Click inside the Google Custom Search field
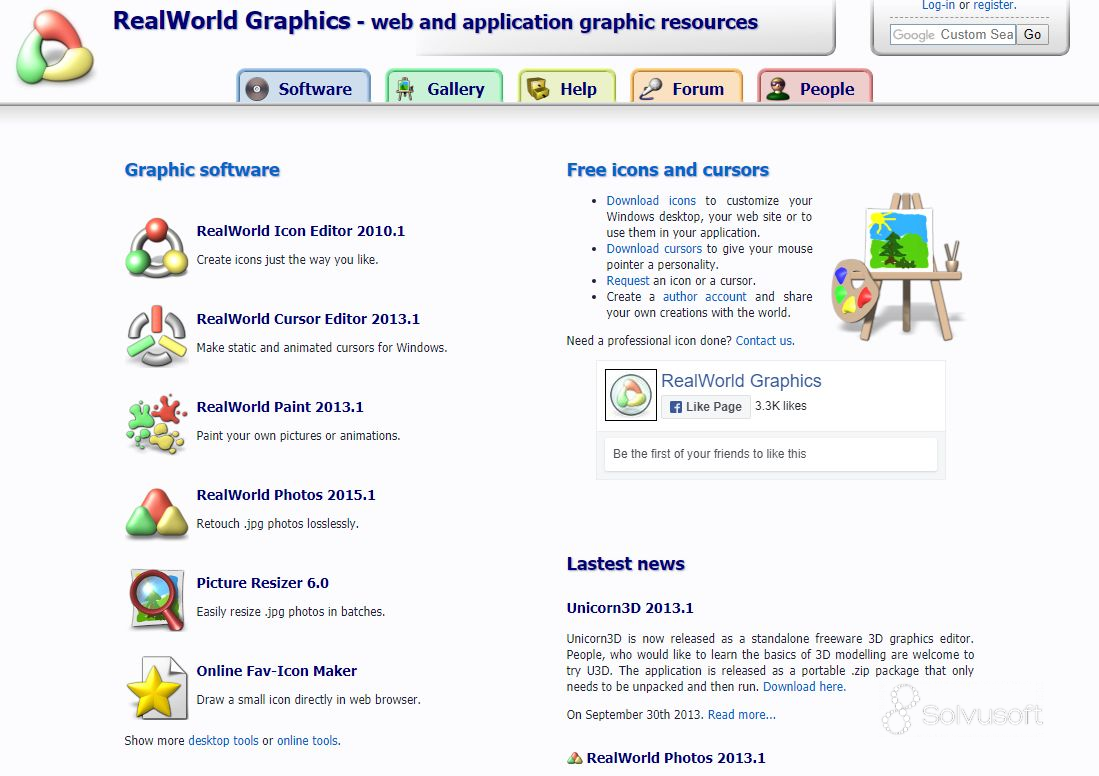 [950, 34]
